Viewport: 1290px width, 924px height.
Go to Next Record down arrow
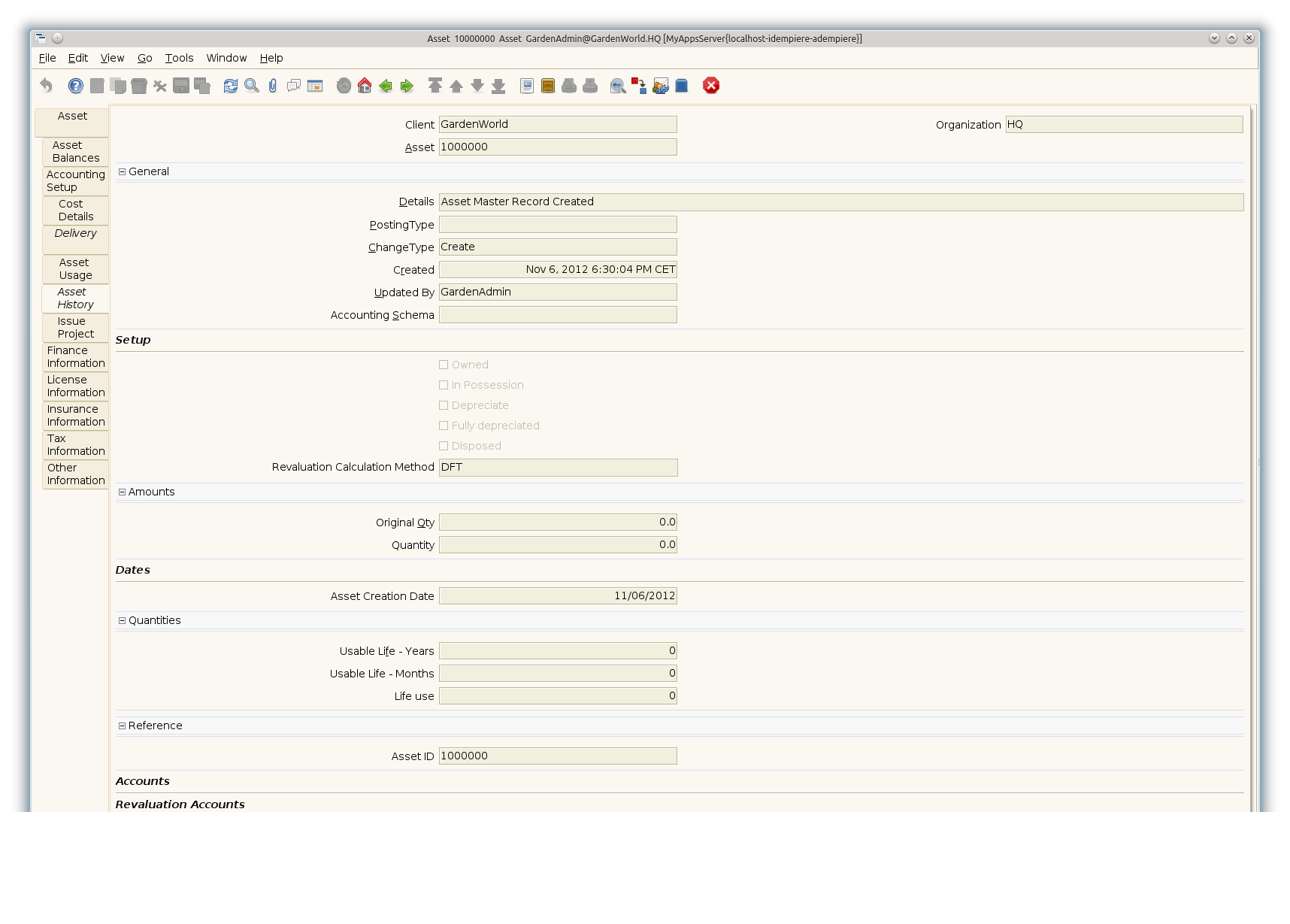[477, 86]
